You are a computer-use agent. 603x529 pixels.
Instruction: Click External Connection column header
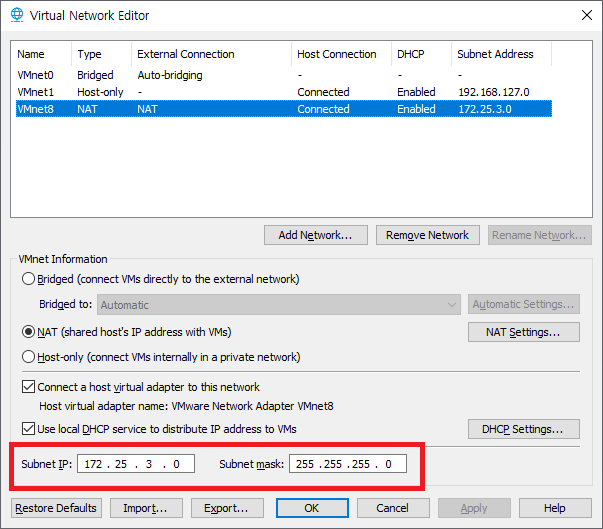pos(212,54)
